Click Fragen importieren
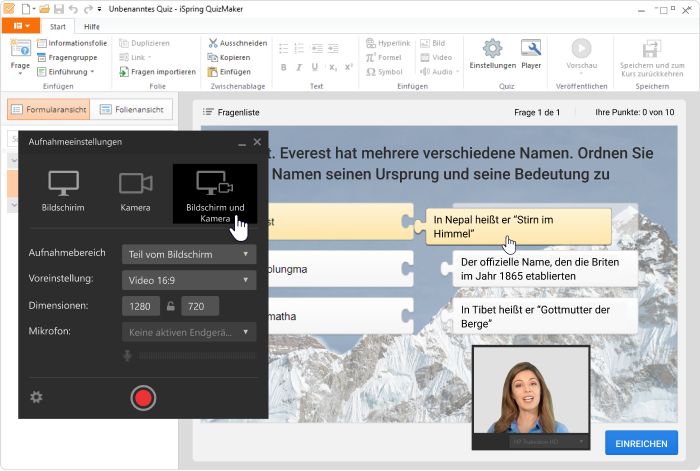 point(158,72)
